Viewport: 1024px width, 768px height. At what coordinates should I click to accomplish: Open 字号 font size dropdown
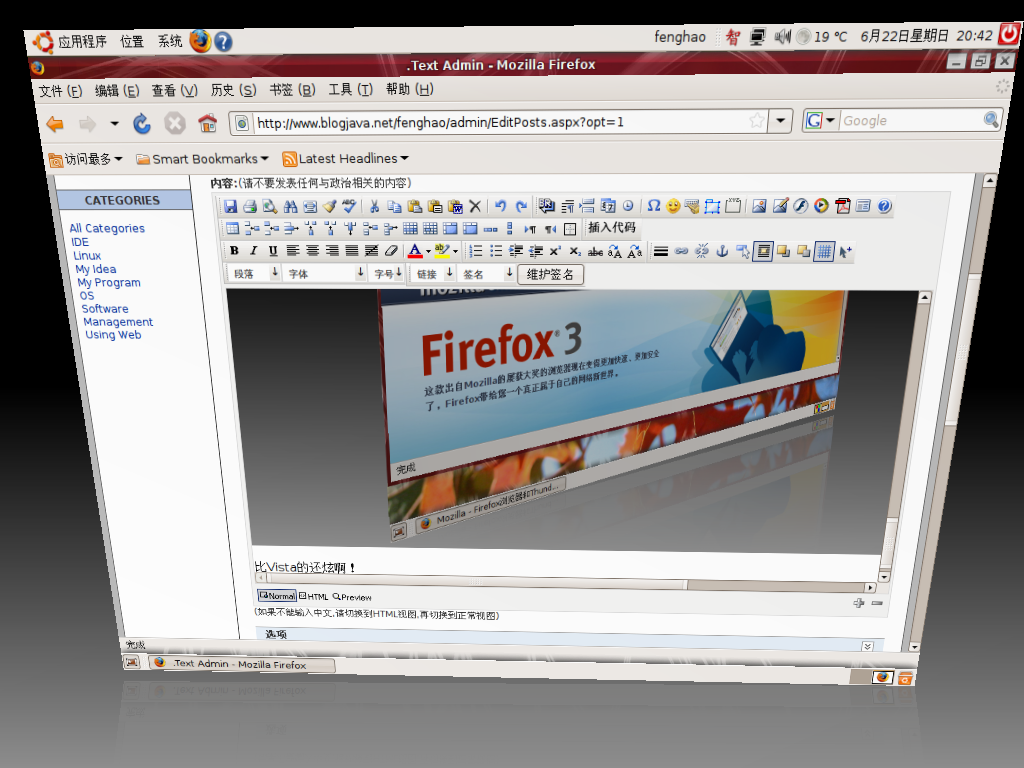(388, 274)
